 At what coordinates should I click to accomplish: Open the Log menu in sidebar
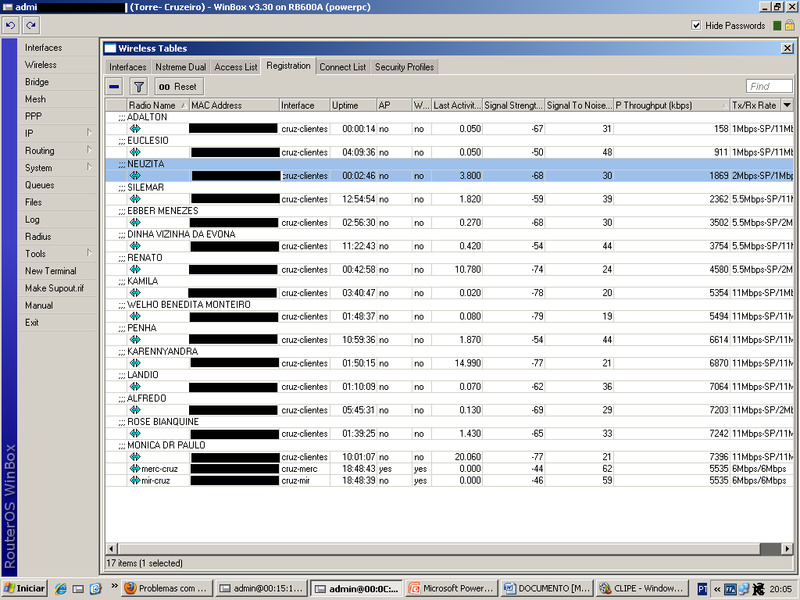click(x=32, y=219)
